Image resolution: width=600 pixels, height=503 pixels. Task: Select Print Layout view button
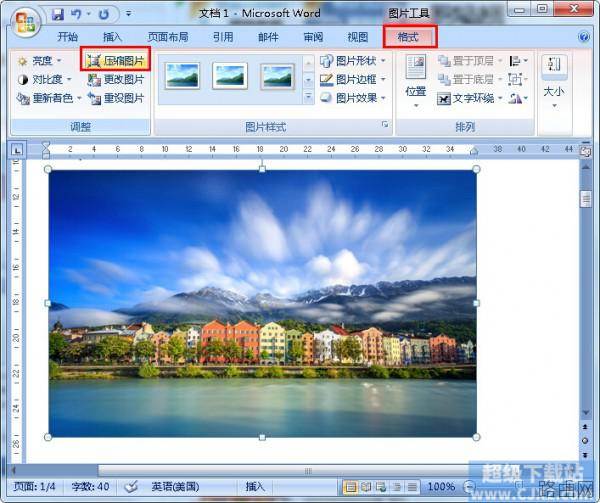pos(350,487)
